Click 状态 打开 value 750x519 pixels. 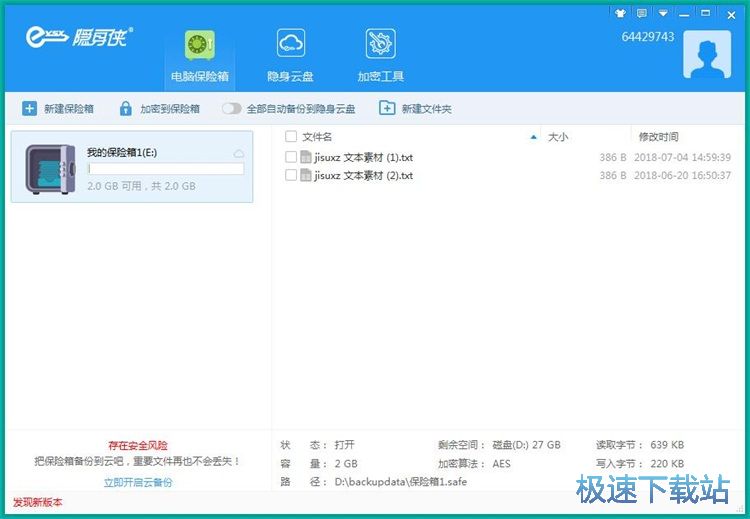tap(344, 445)
